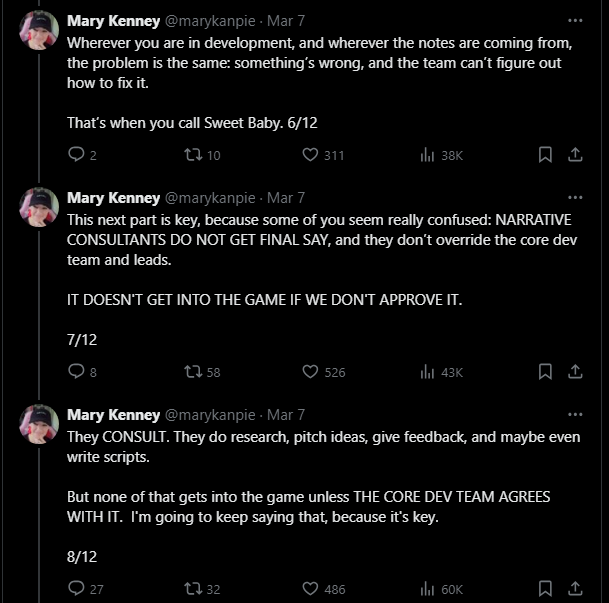Screen dimensions: 609x603
Task: View analytics showing 43K views
Action: point(441,372)
